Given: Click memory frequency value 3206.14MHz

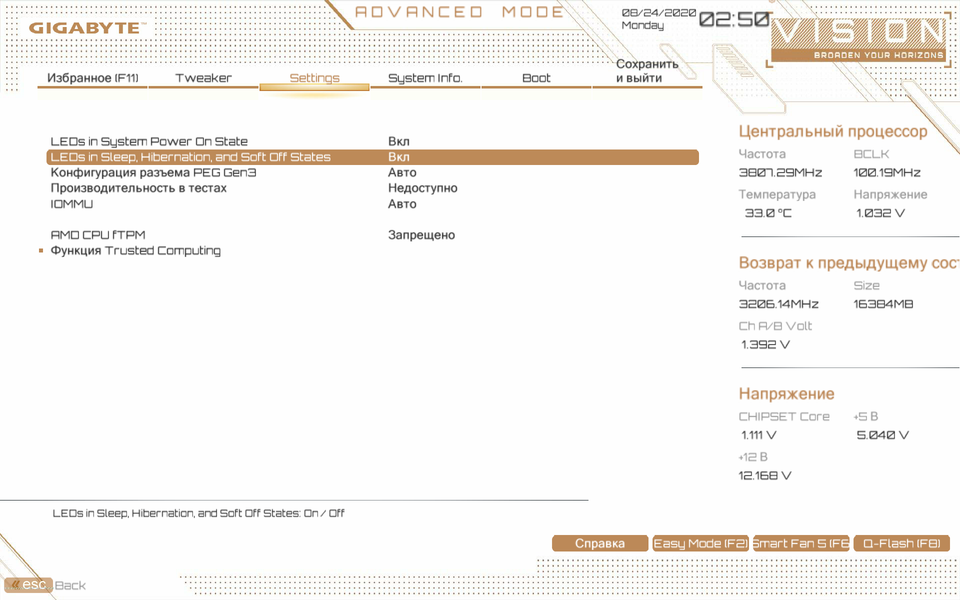Looking at the screenshot, I should point(778,304).
